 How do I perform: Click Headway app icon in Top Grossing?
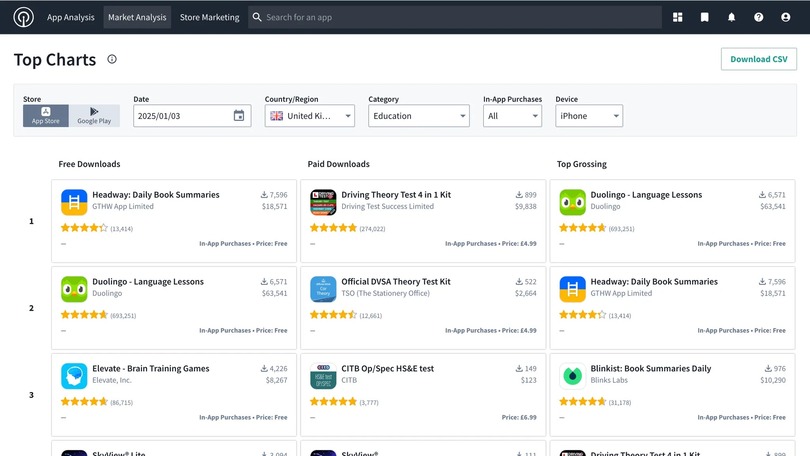[x=572, y=289]
